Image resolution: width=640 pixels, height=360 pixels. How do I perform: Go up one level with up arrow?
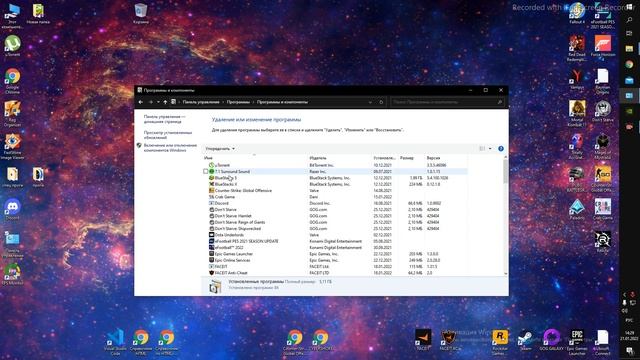pyautogui.click(x=165, y=102)
